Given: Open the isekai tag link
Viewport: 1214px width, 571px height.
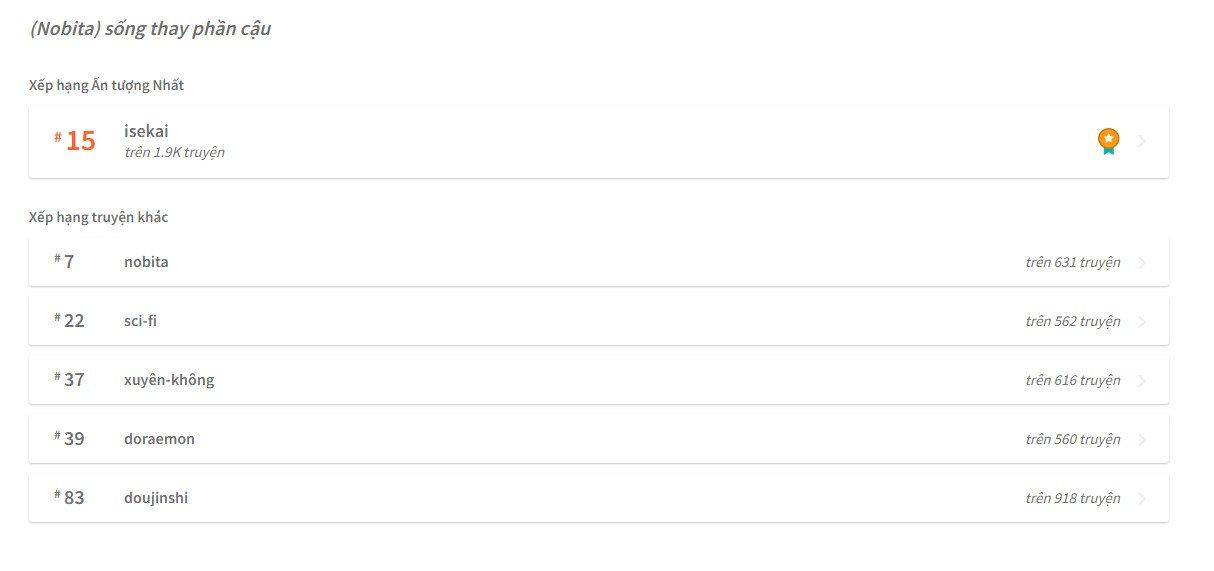Looking at the screenshot, I should tap(146, 131).
